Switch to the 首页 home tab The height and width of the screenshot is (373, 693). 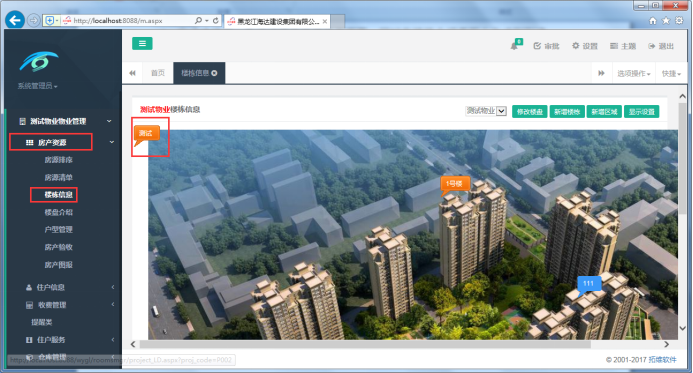pos(158,73)
